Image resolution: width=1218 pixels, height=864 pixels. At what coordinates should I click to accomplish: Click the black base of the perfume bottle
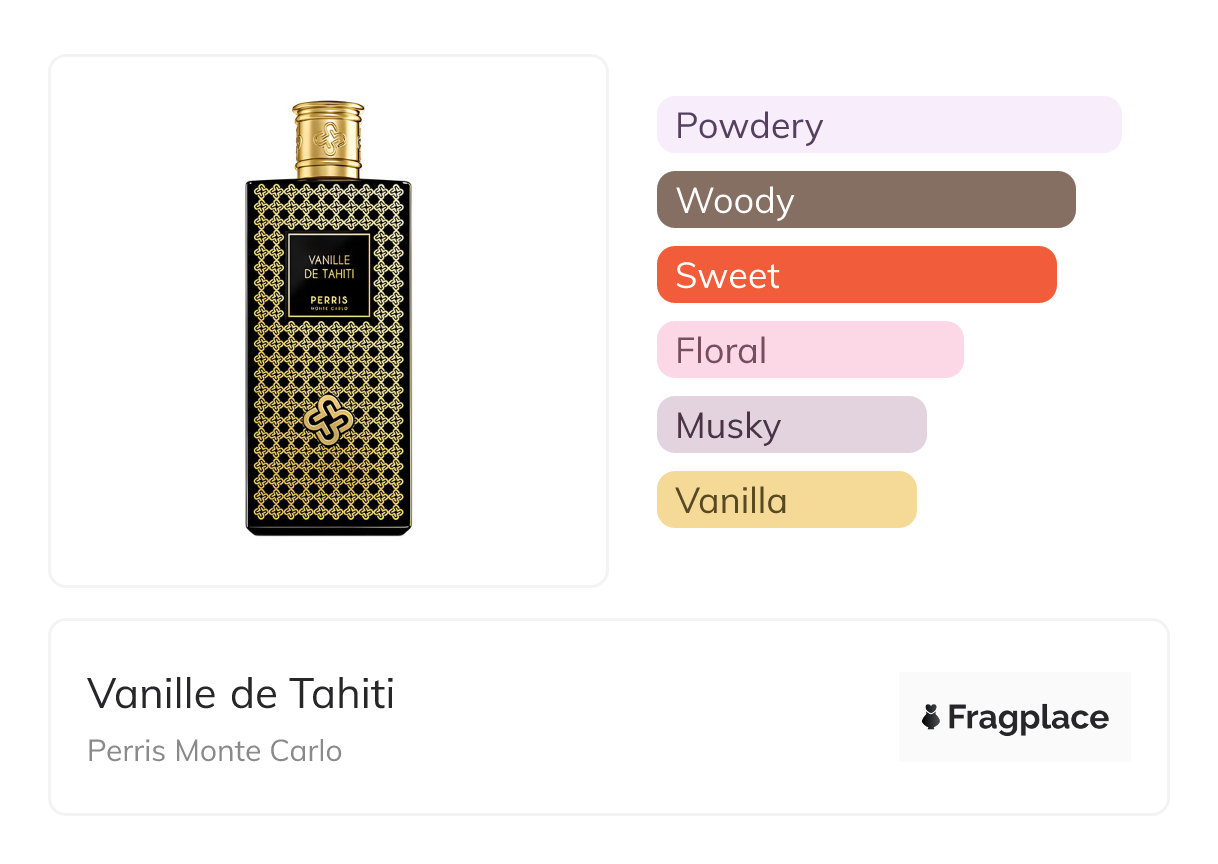(x=328, y=528)
